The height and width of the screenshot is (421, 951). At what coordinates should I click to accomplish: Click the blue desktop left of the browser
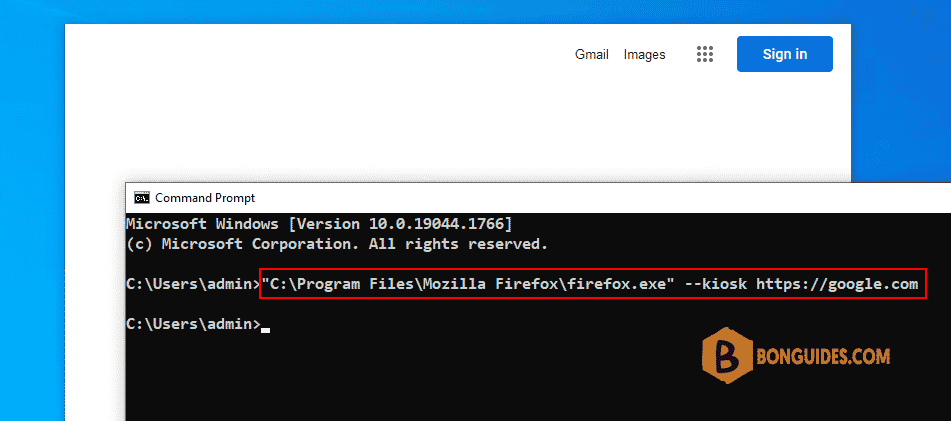point(32,212)
